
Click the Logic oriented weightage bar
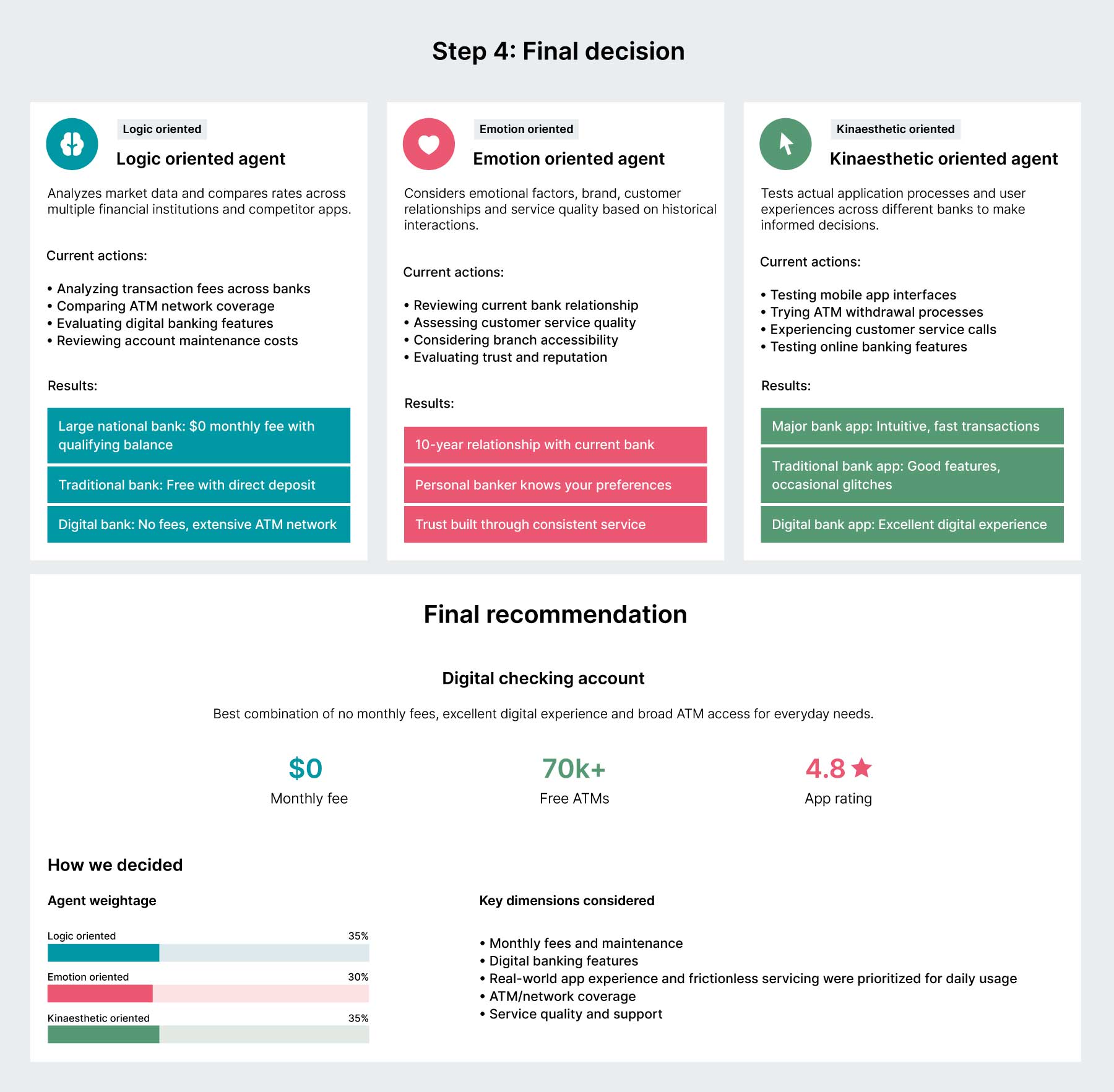click(208, 953)
